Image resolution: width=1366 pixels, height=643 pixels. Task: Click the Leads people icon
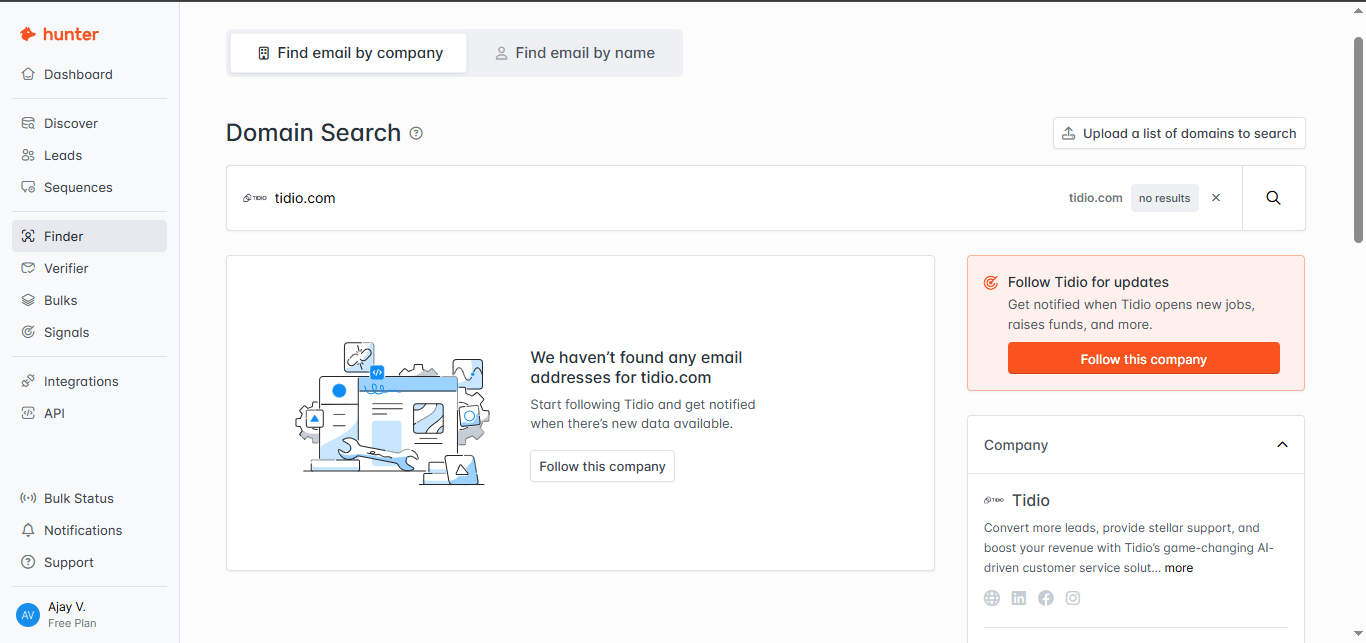point(28,155)
